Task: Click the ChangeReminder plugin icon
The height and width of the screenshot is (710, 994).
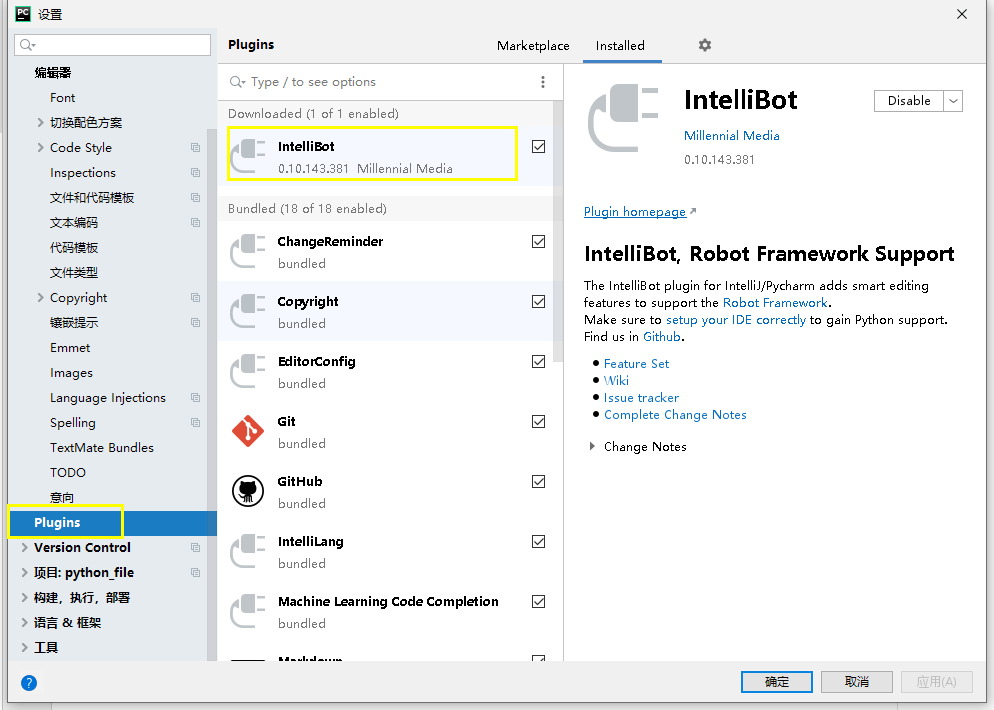Action: coord(248,252)
